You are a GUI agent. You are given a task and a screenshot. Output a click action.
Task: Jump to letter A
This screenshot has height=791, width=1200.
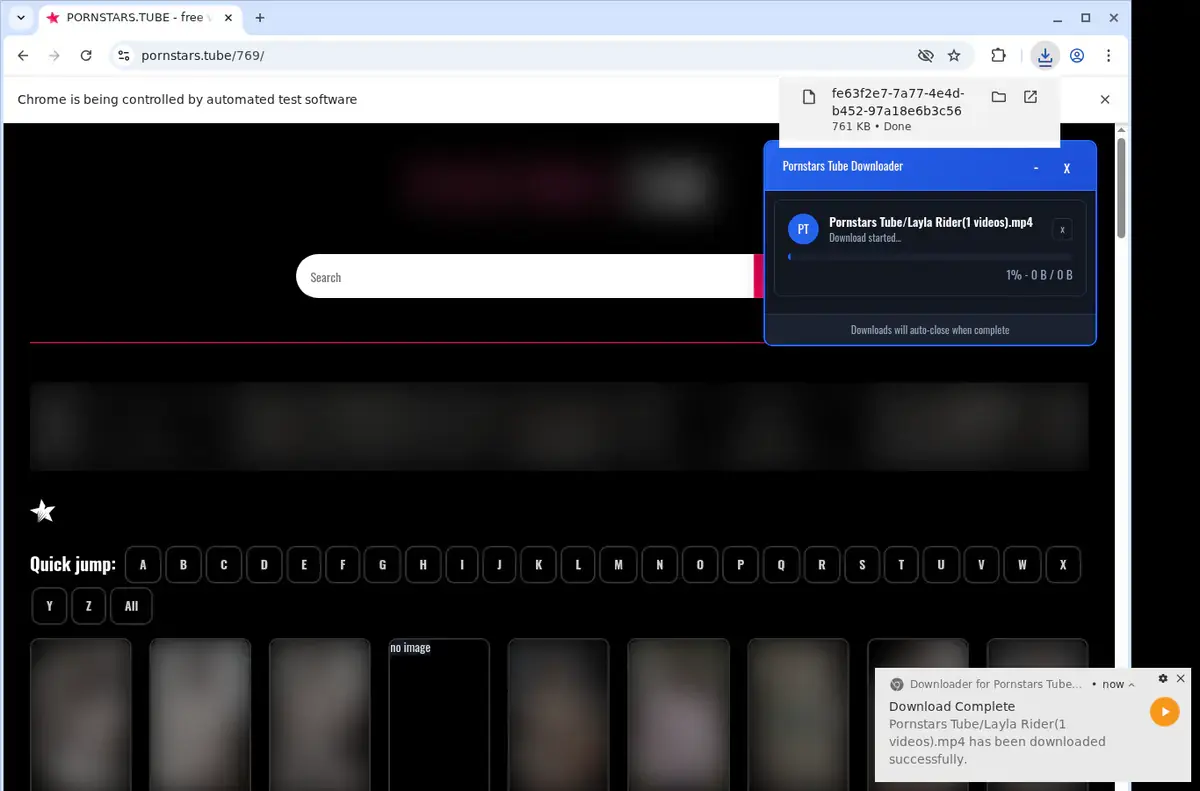(143, 564)
